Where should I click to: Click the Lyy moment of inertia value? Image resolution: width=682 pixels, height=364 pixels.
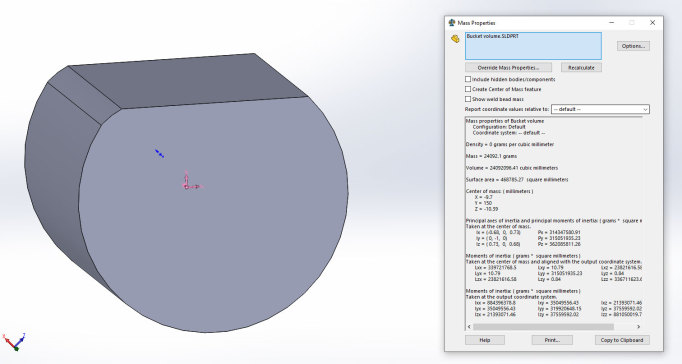pyautogui.click(x=559, y=274)
